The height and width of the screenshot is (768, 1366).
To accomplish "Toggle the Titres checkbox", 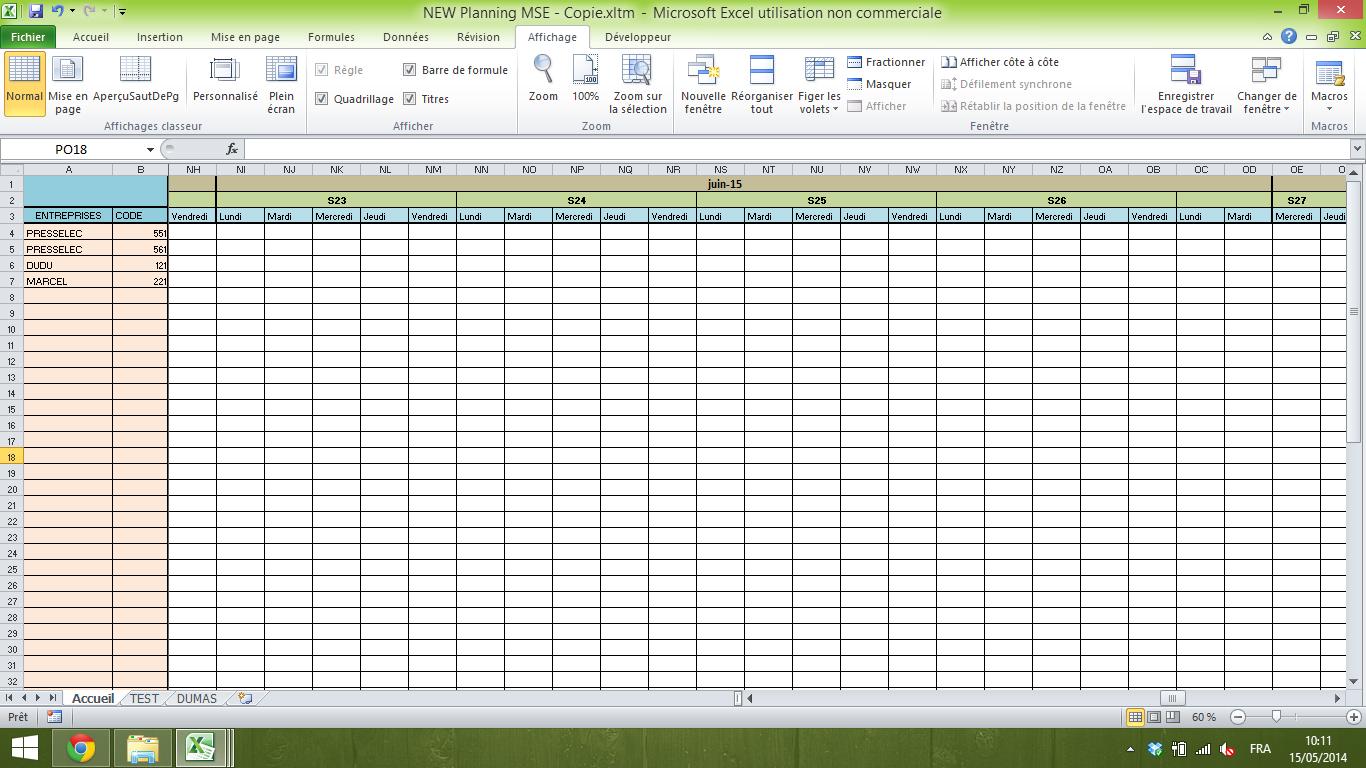I will [x=409, y=99].
